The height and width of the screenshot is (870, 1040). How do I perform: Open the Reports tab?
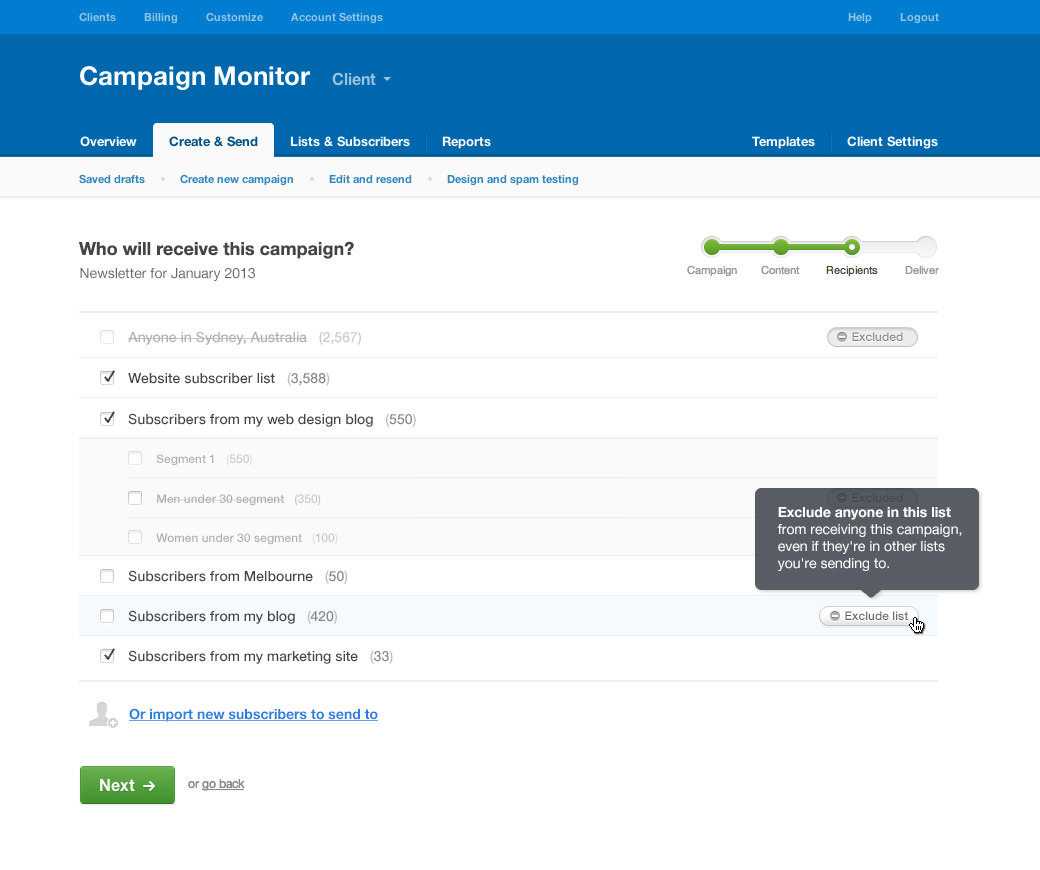point(466,141)
